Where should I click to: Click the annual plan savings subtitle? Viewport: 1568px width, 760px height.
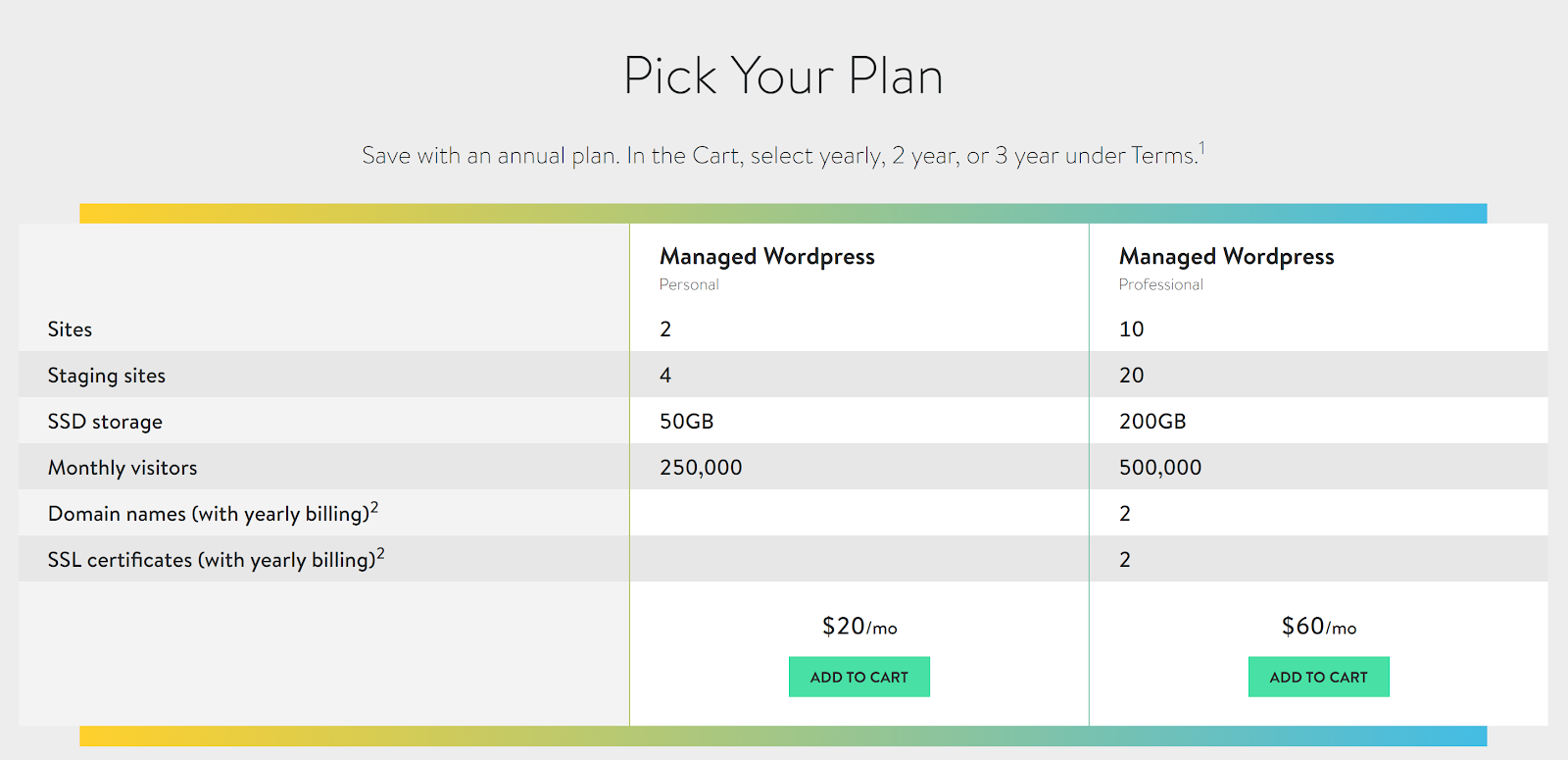[x=779, y=156]
